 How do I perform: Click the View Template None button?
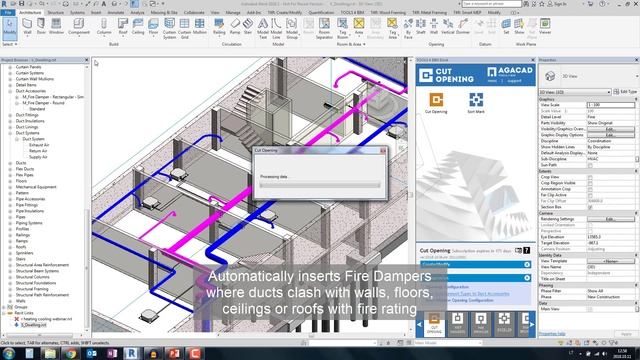[611, 261]
